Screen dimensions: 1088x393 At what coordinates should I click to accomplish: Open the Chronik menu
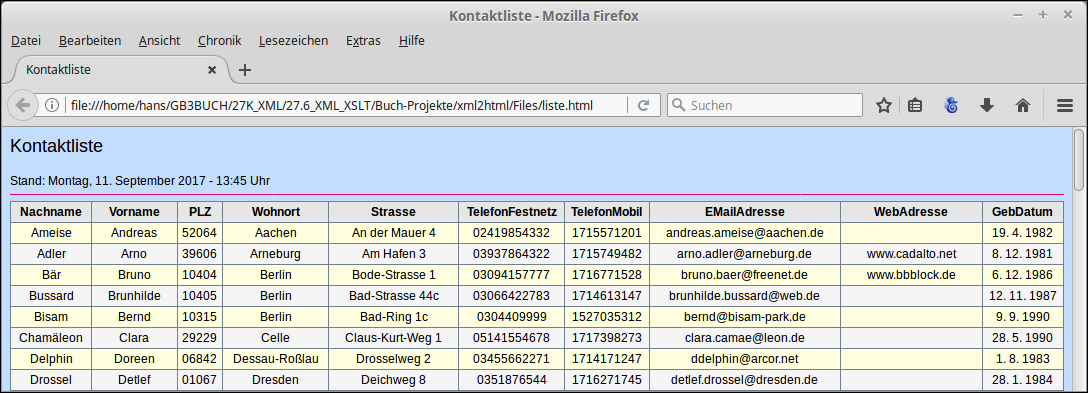pyautogui.click(x=219, y=41)
